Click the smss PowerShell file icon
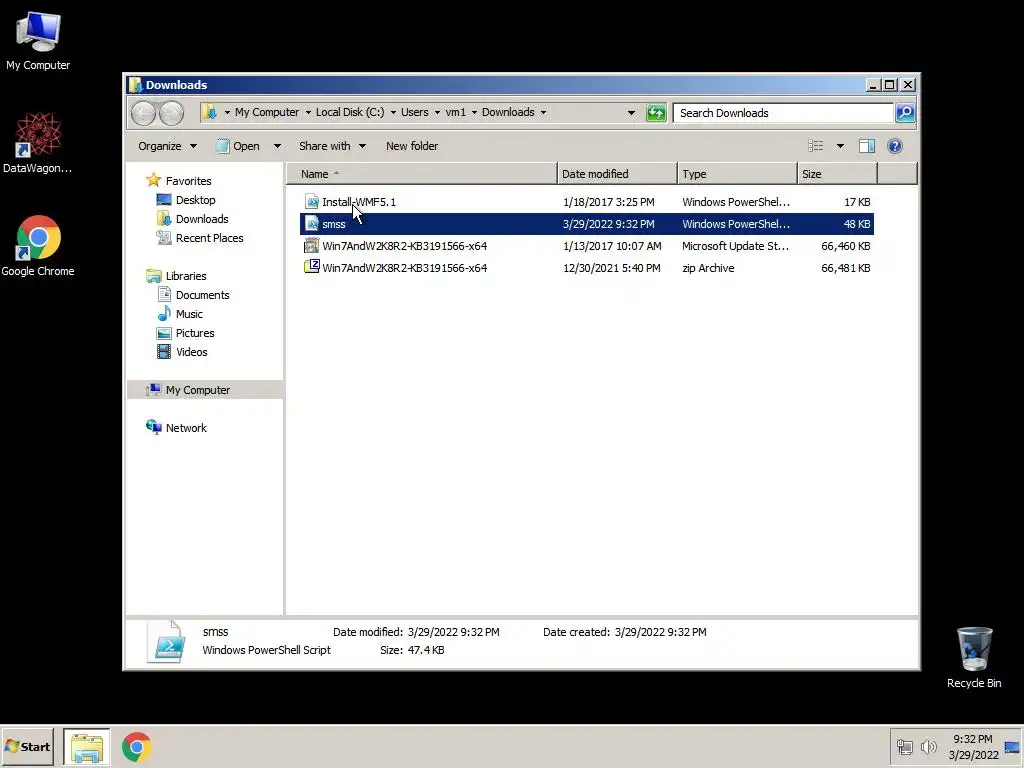This screenshot has height=768, width=1024. 312,224
